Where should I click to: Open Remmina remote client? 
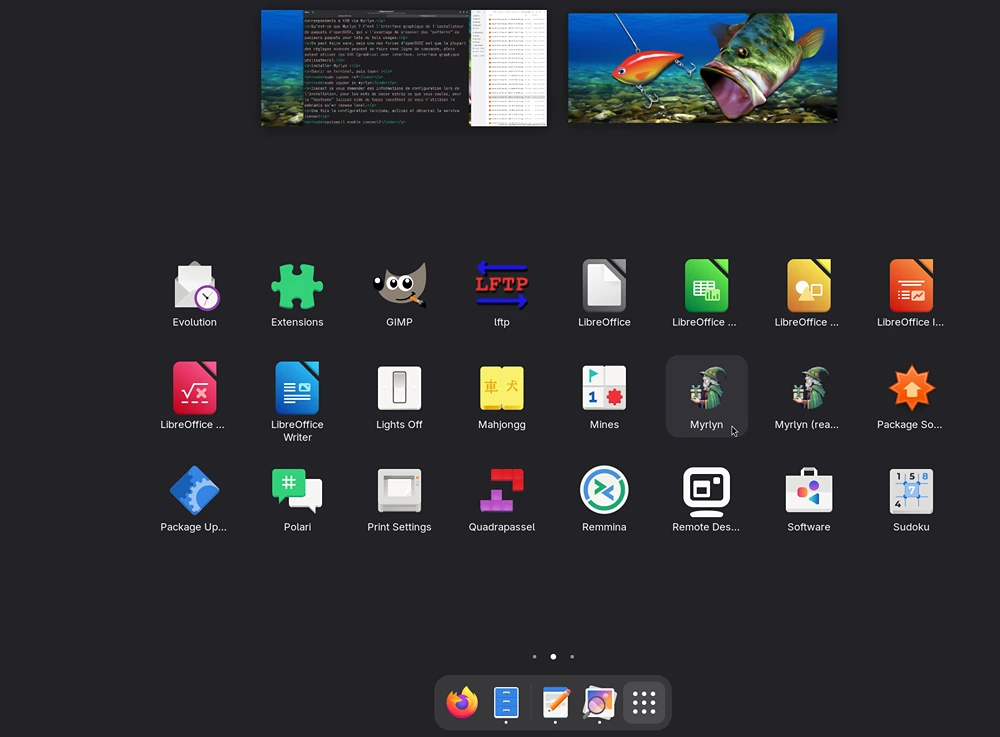pyautogui.click(x=604, y=499)
